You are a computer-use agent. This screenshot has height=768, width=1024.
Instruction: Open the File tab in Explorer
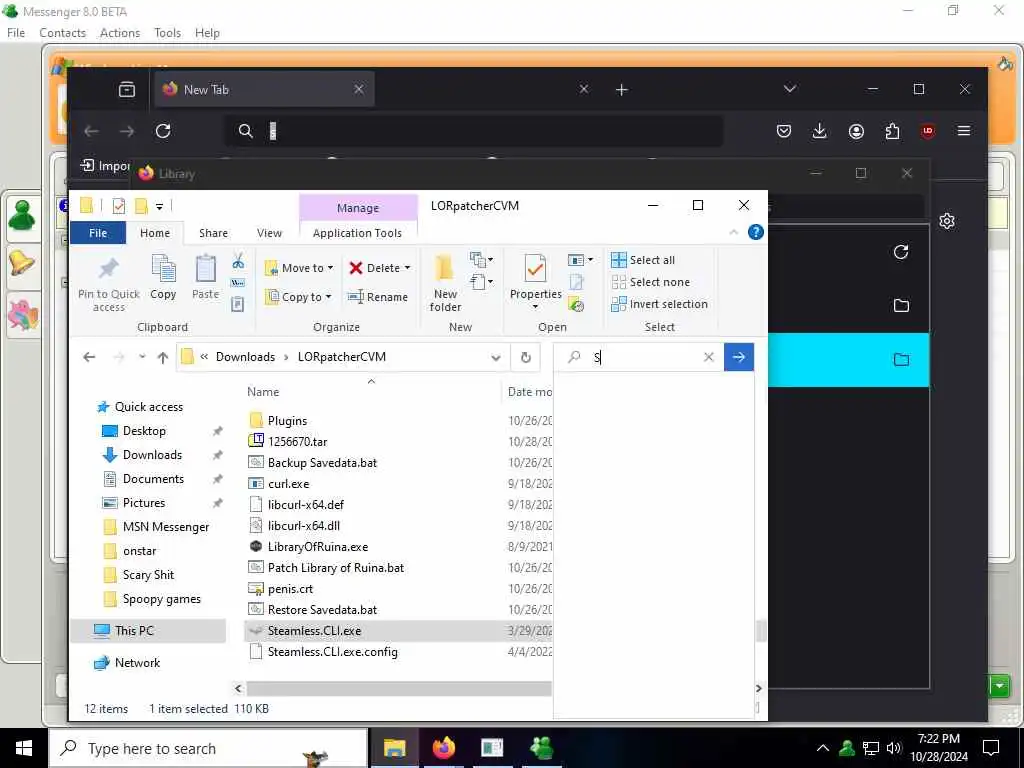(98, 233)
